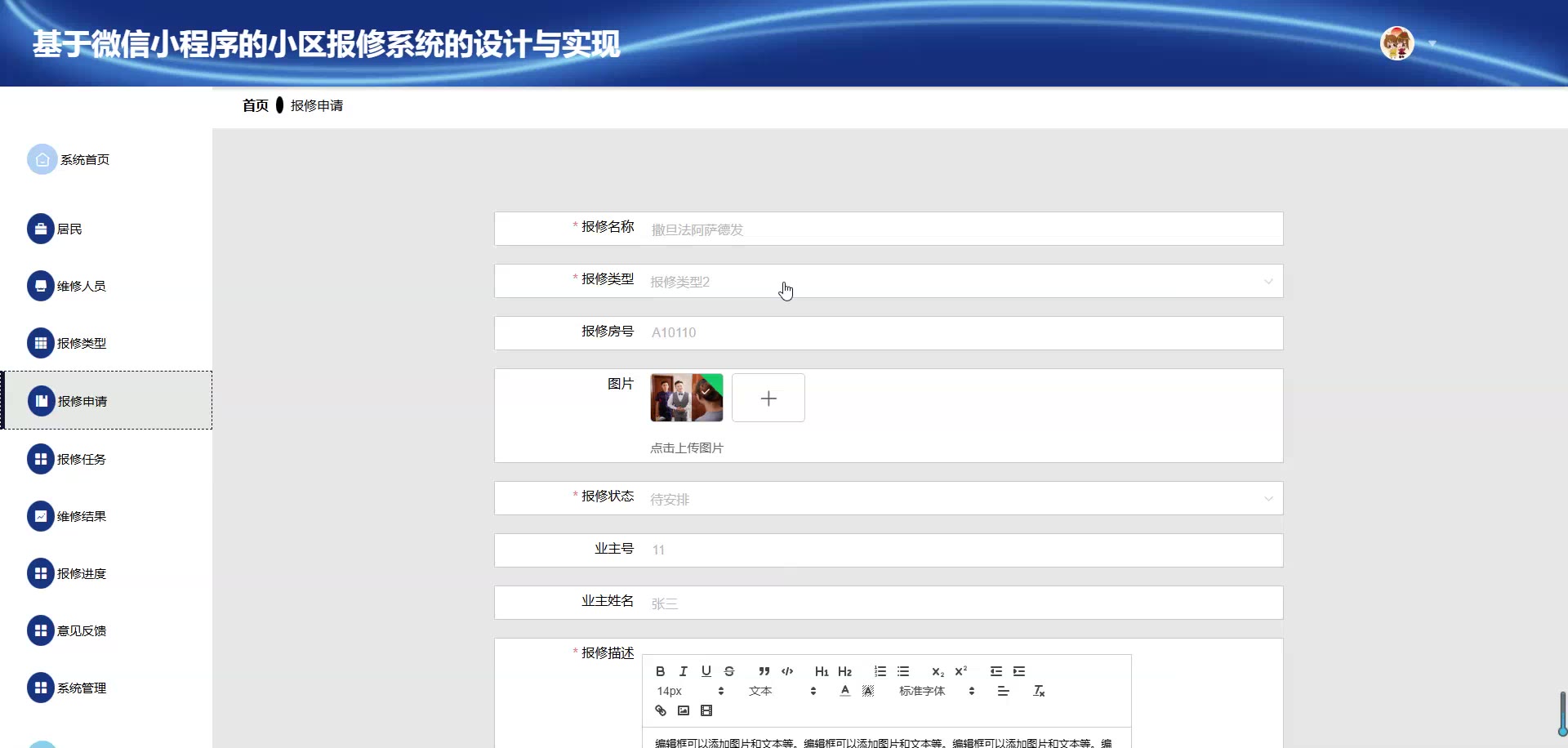The height and width of the screenshot is (748, 1568).
Task: Insert an image in the editor
Action: pos(684,710)
